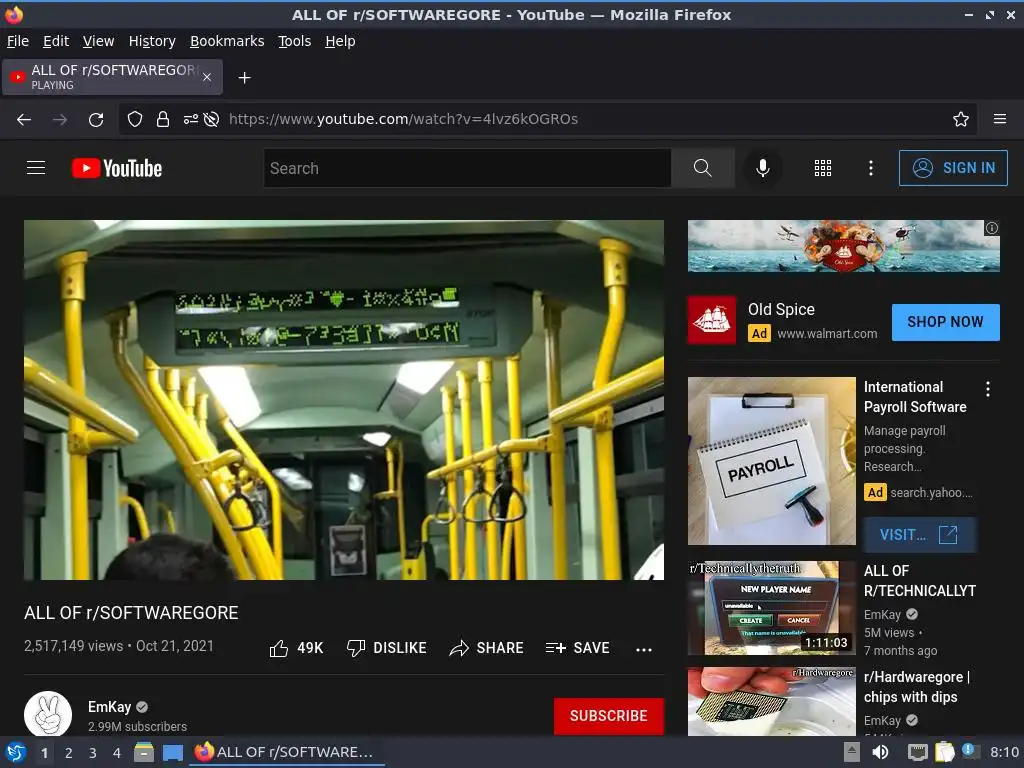Open r/Hardwaregore chips with dips title

point(916,687)
